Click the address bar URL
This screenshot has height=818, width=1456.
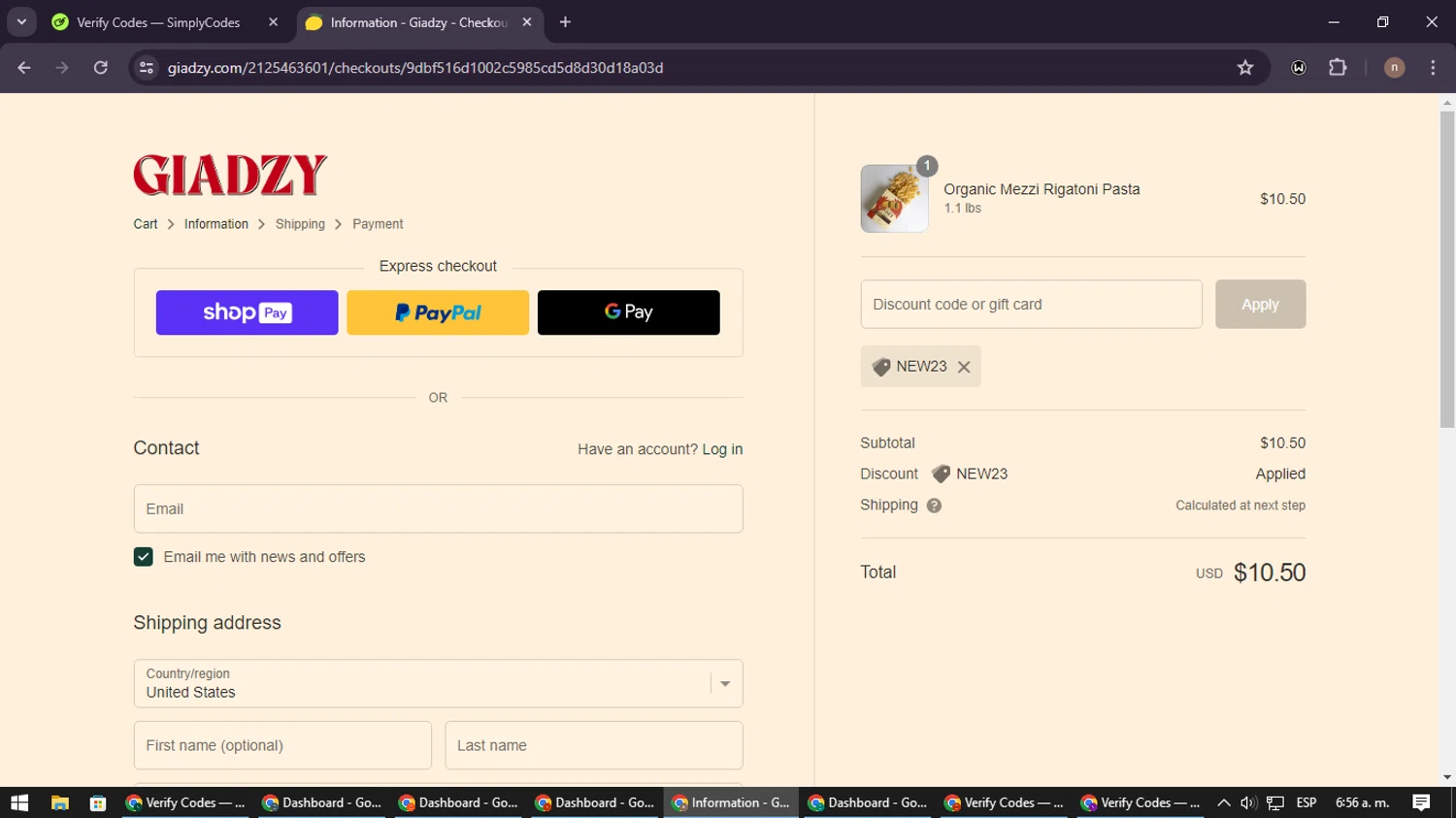point(415,68)
